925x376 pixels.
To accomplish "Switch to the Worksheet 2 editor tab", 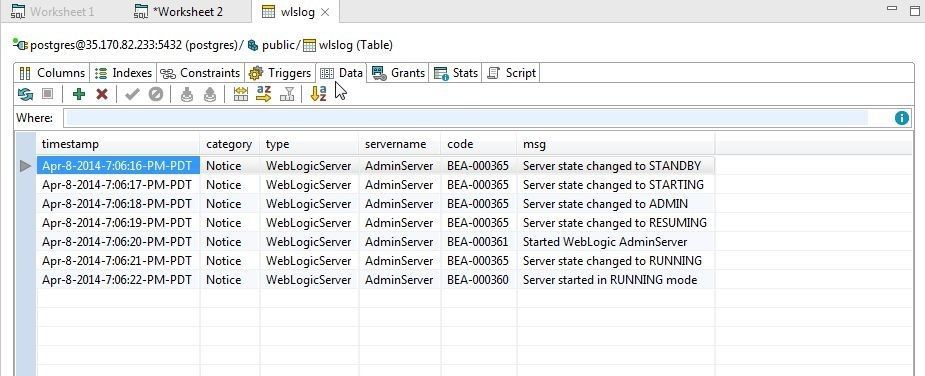I will [x=179, y=11].
